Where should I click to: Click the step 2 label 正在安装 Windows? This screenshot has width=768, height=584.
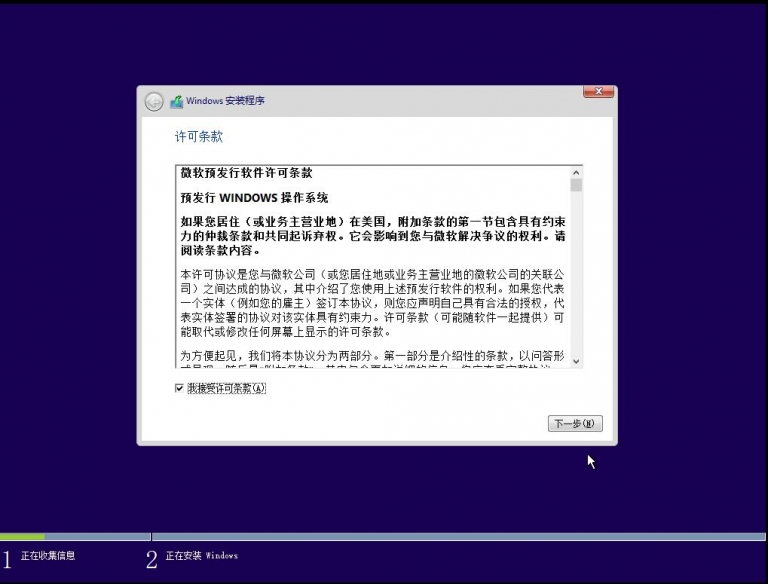tap(201, 556)
